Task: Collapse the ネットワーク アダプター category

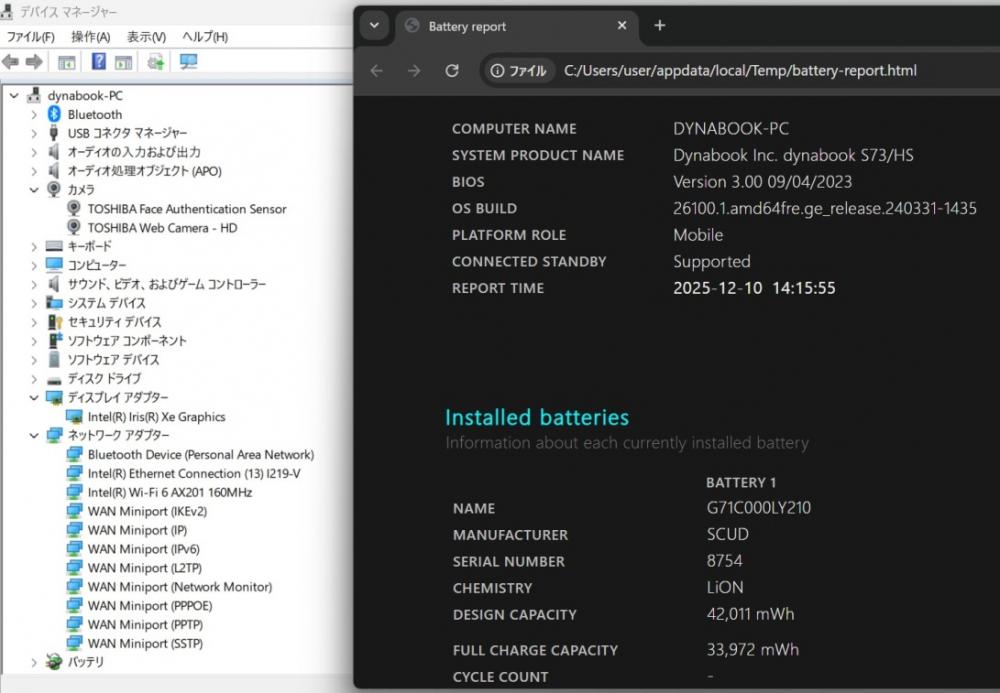Action: pos(34,435)
